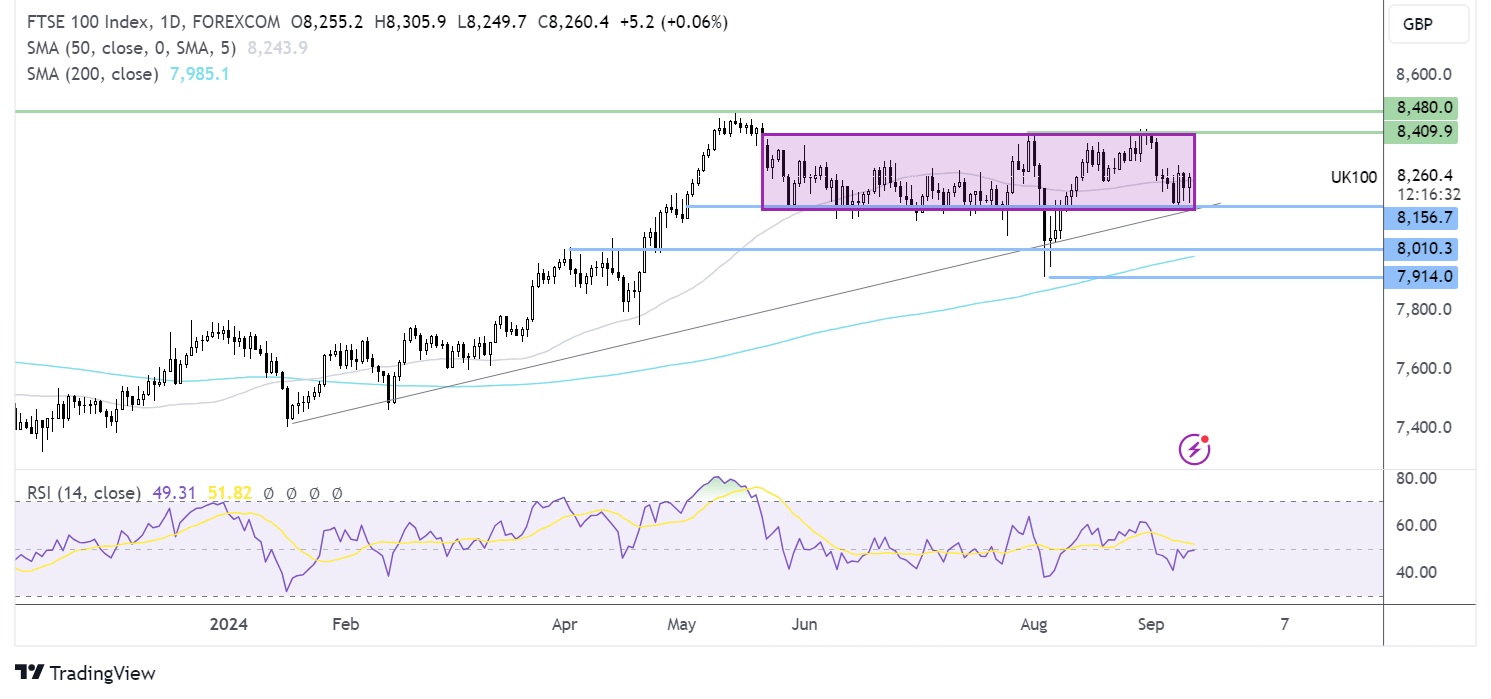
Task: Click the purple lightning bolt icon
Action: coord(1194,450)
